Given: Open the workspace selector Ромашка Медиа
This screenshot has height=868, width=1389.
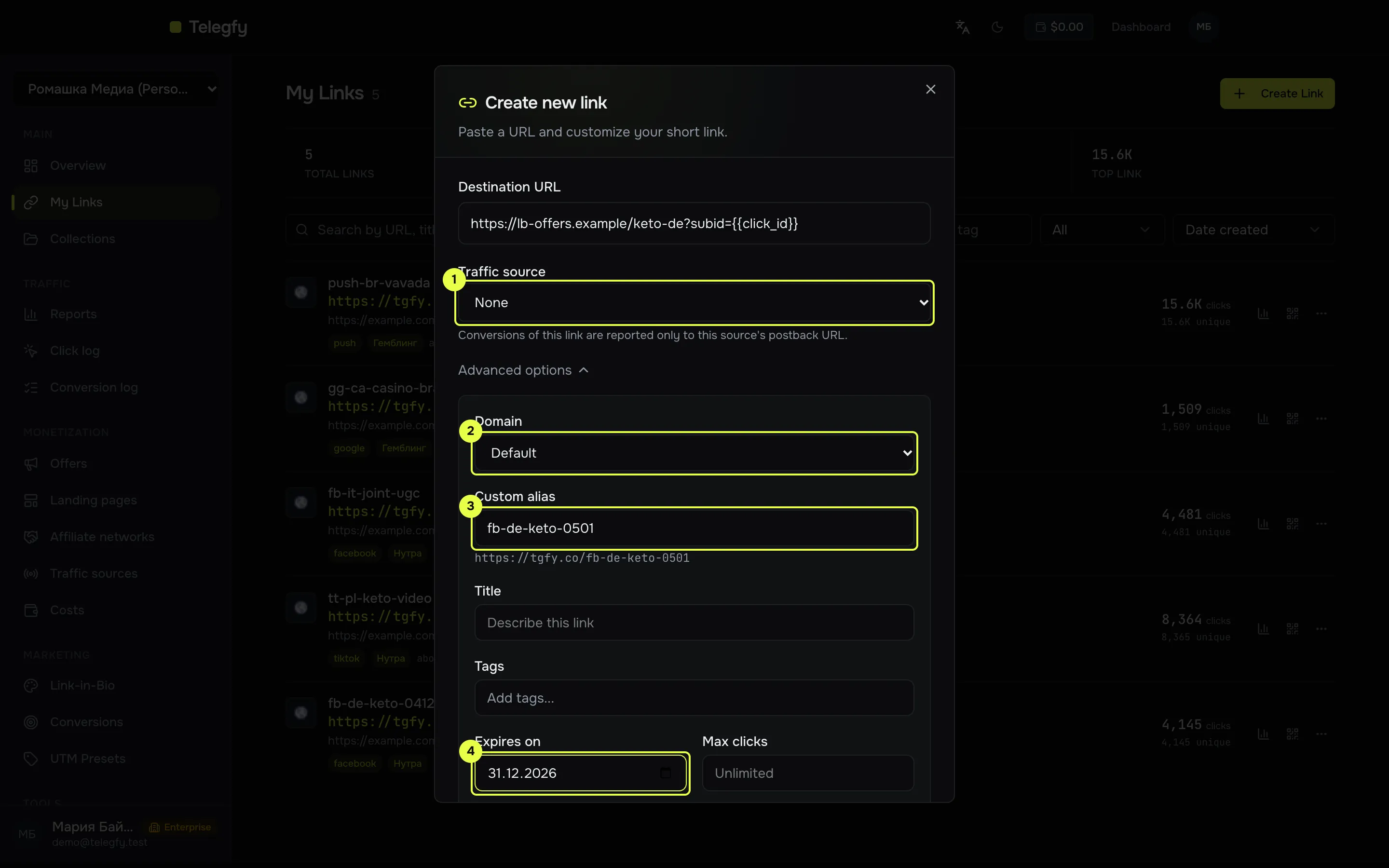Looking at the screenshot, I should click(116, 89).
